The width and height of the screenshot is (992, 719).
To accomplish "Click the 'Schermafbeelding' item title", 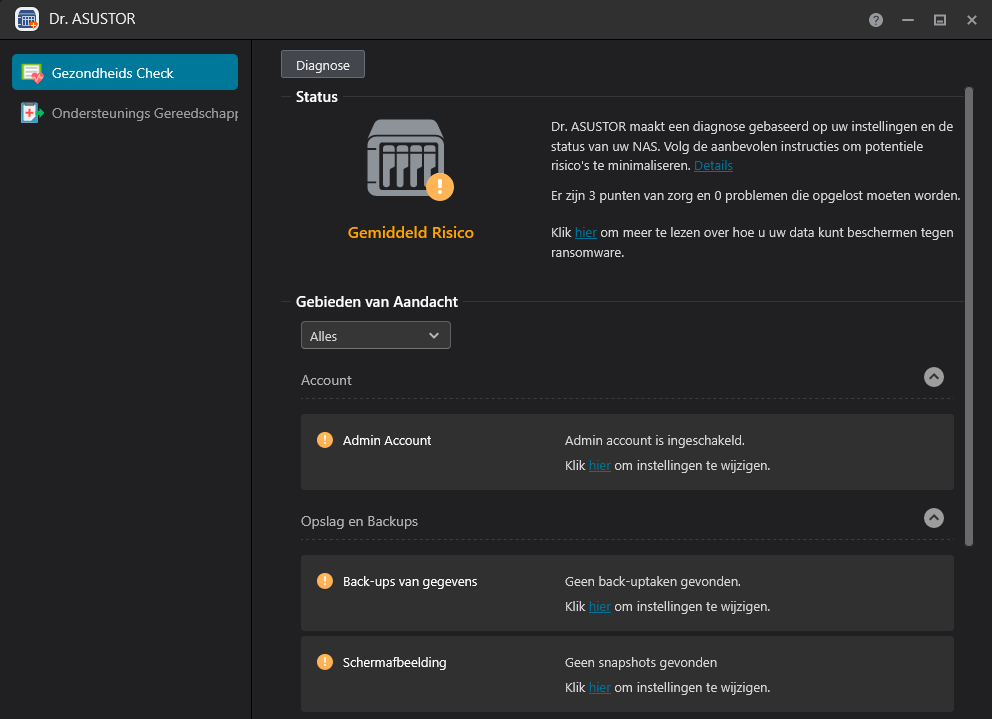I will click(x=394, y=663).
